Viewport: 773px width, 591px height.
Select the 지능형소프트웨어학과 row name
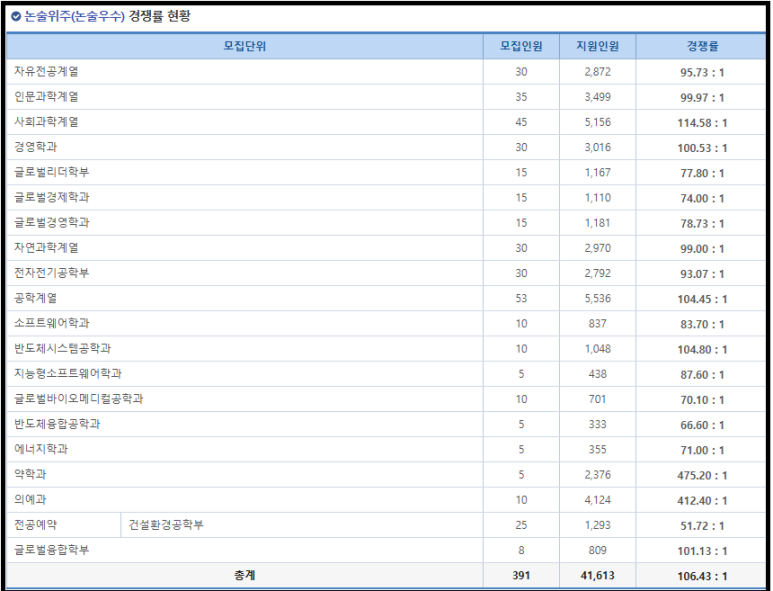pos(68,373)
